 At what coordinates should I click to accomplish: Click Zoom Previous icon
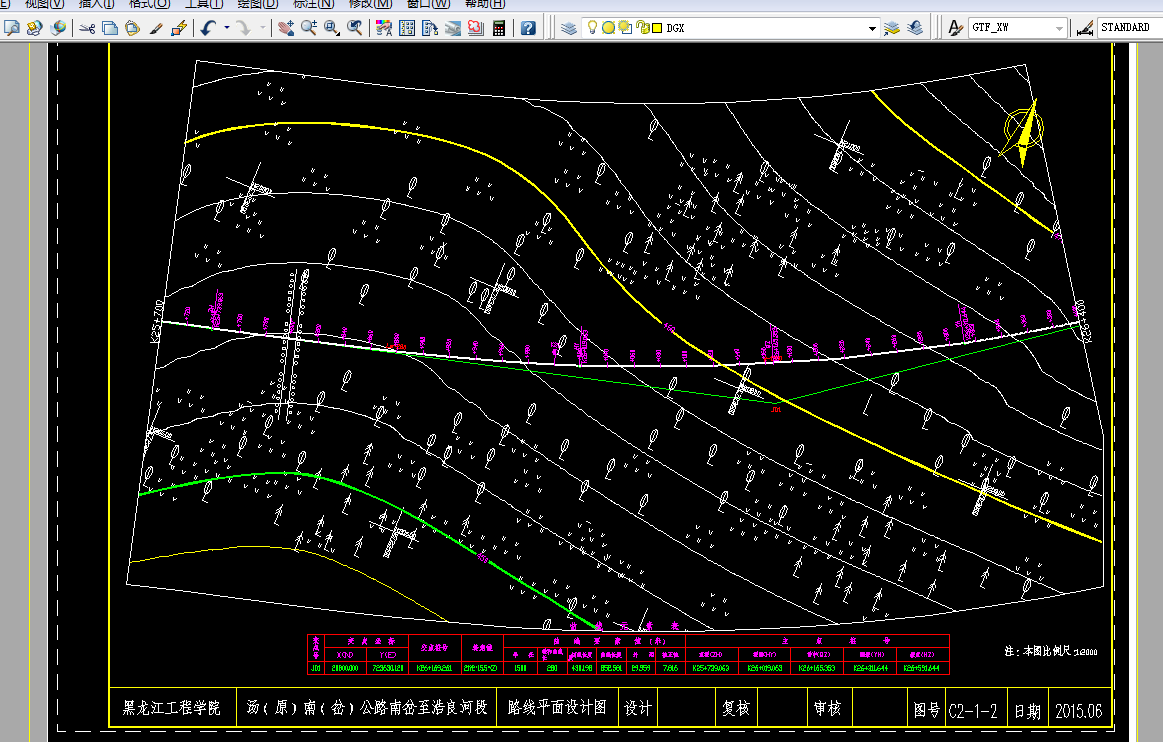point(355,28)
